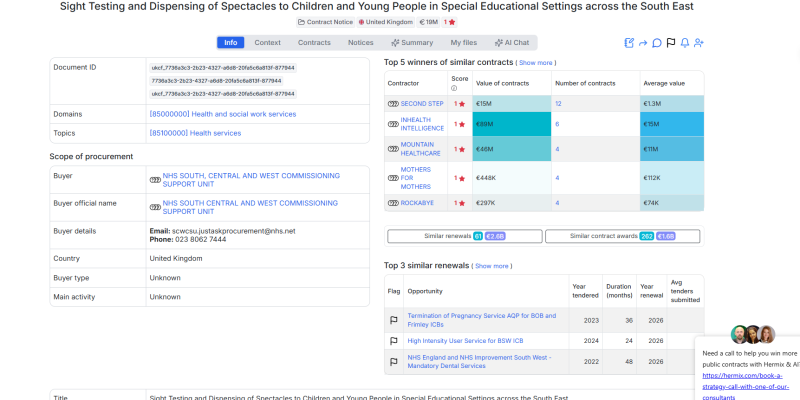Flag the Mandatory Dental Services renewal
800x400 pixels.
click(394, 362)
